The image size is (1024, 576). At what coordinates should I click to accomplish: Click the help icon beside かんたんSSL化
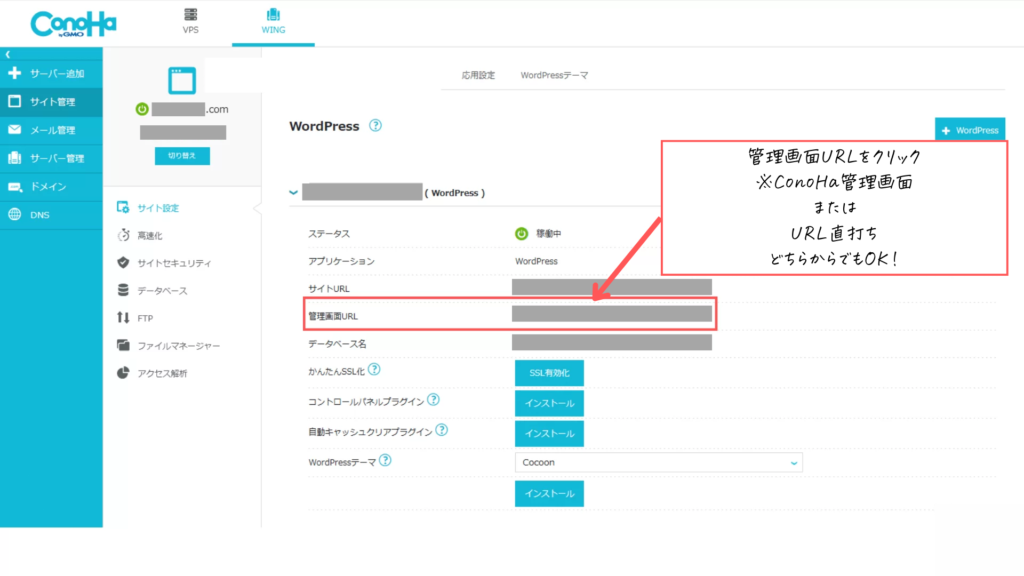coord(374,370)
